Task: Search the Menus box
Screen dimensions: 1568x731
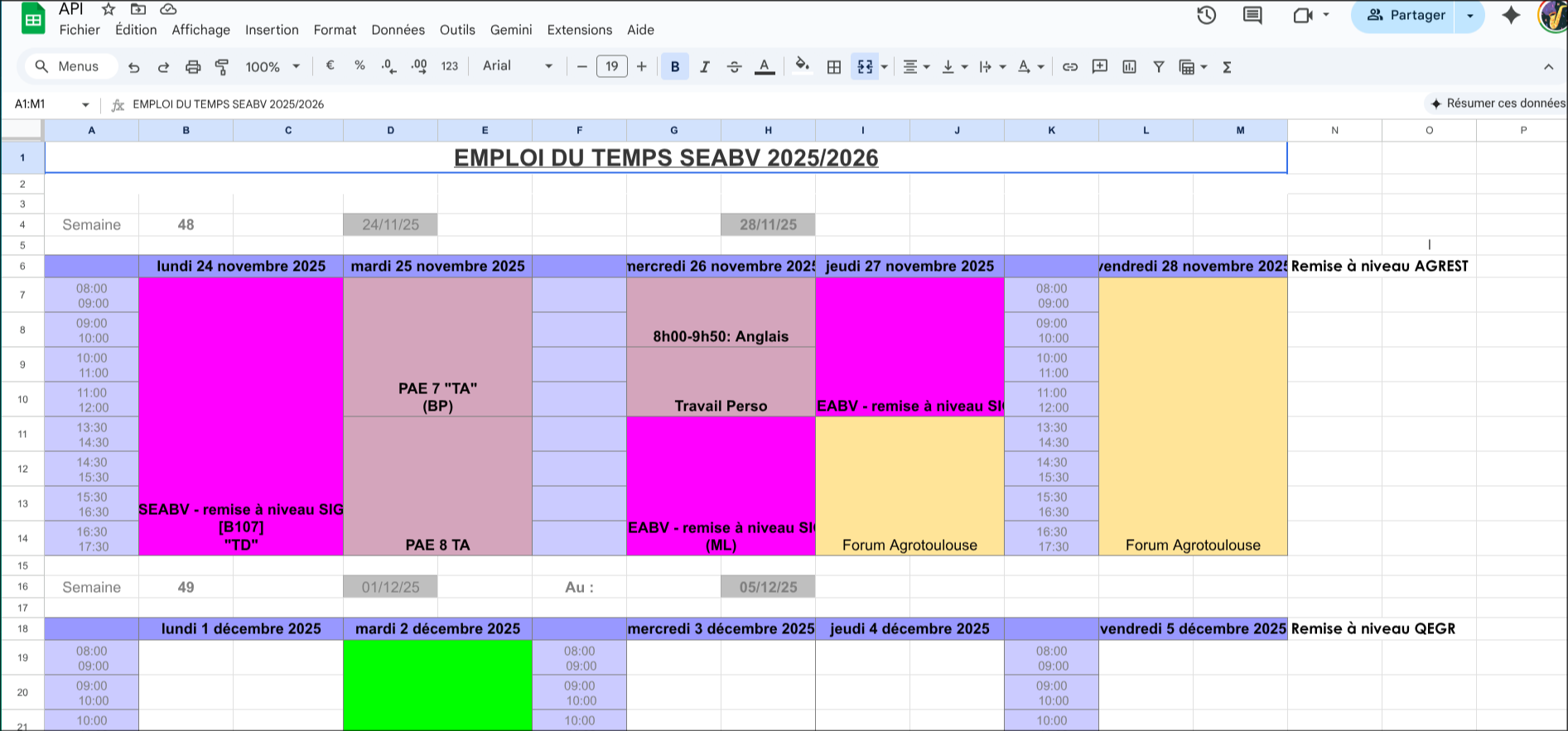Action: point(71,66)
